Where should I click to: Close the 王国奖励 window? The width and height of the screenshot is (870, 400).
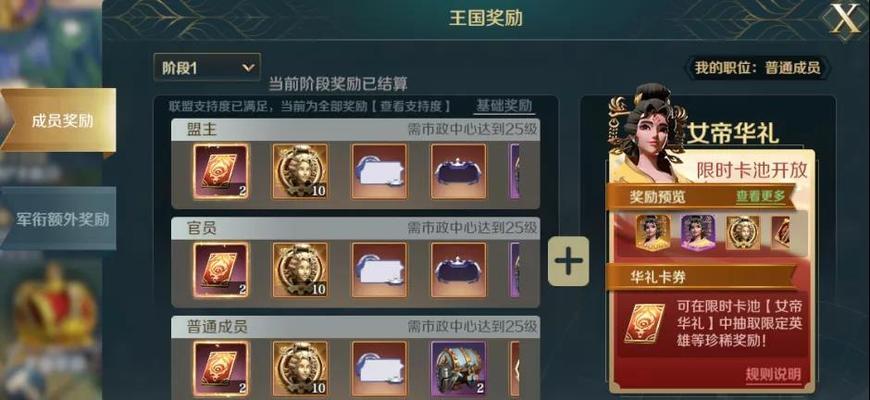(x=844, y=21)
